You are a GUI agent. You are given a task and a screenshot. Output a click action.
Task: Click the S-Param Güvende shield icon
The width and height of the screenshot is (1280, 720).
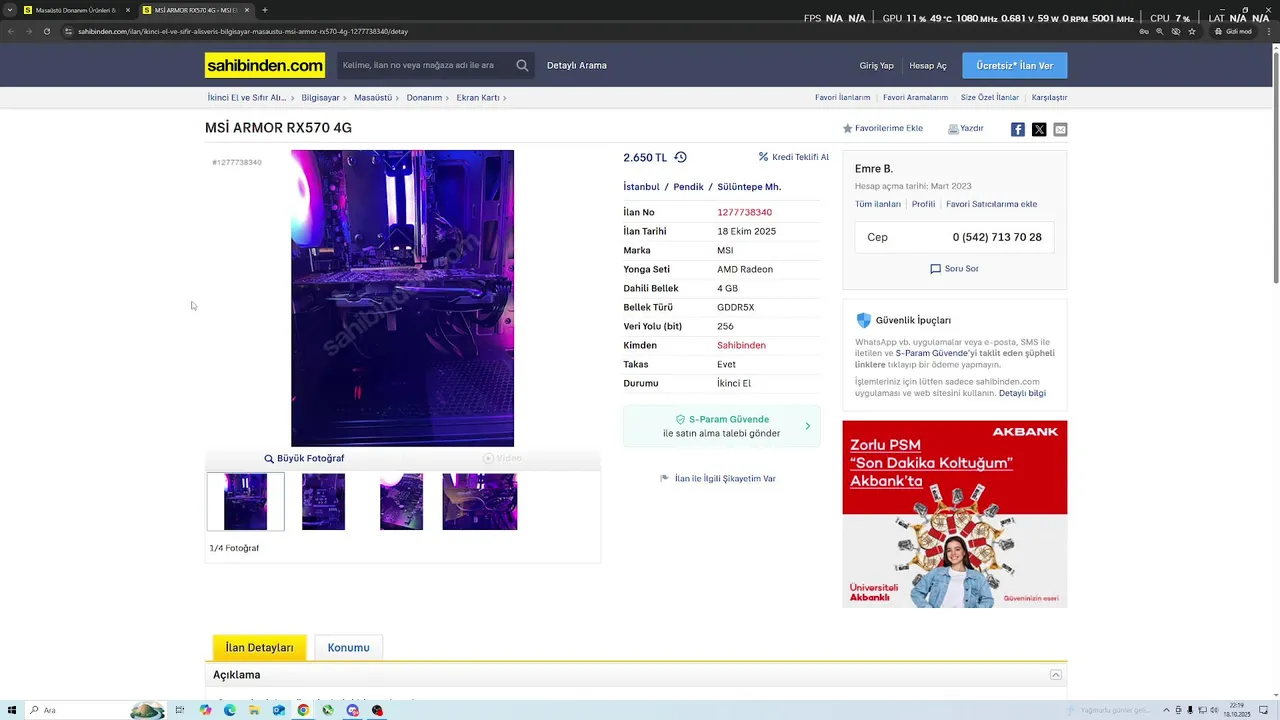680,420
